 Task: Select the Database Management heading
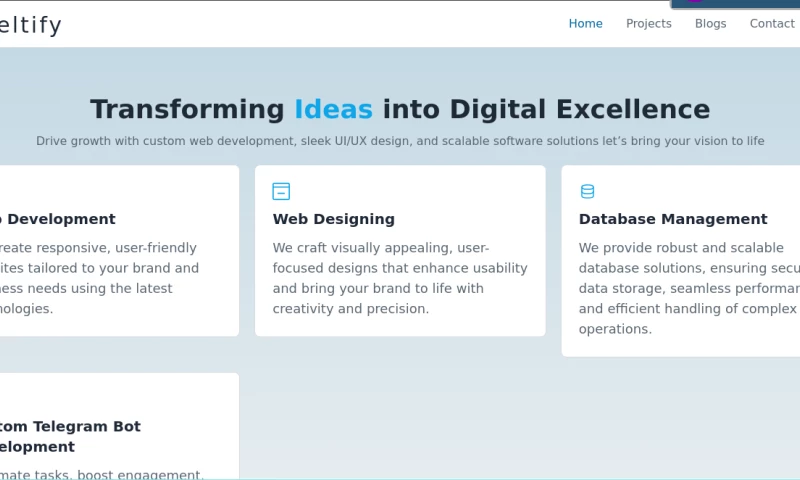672,219
